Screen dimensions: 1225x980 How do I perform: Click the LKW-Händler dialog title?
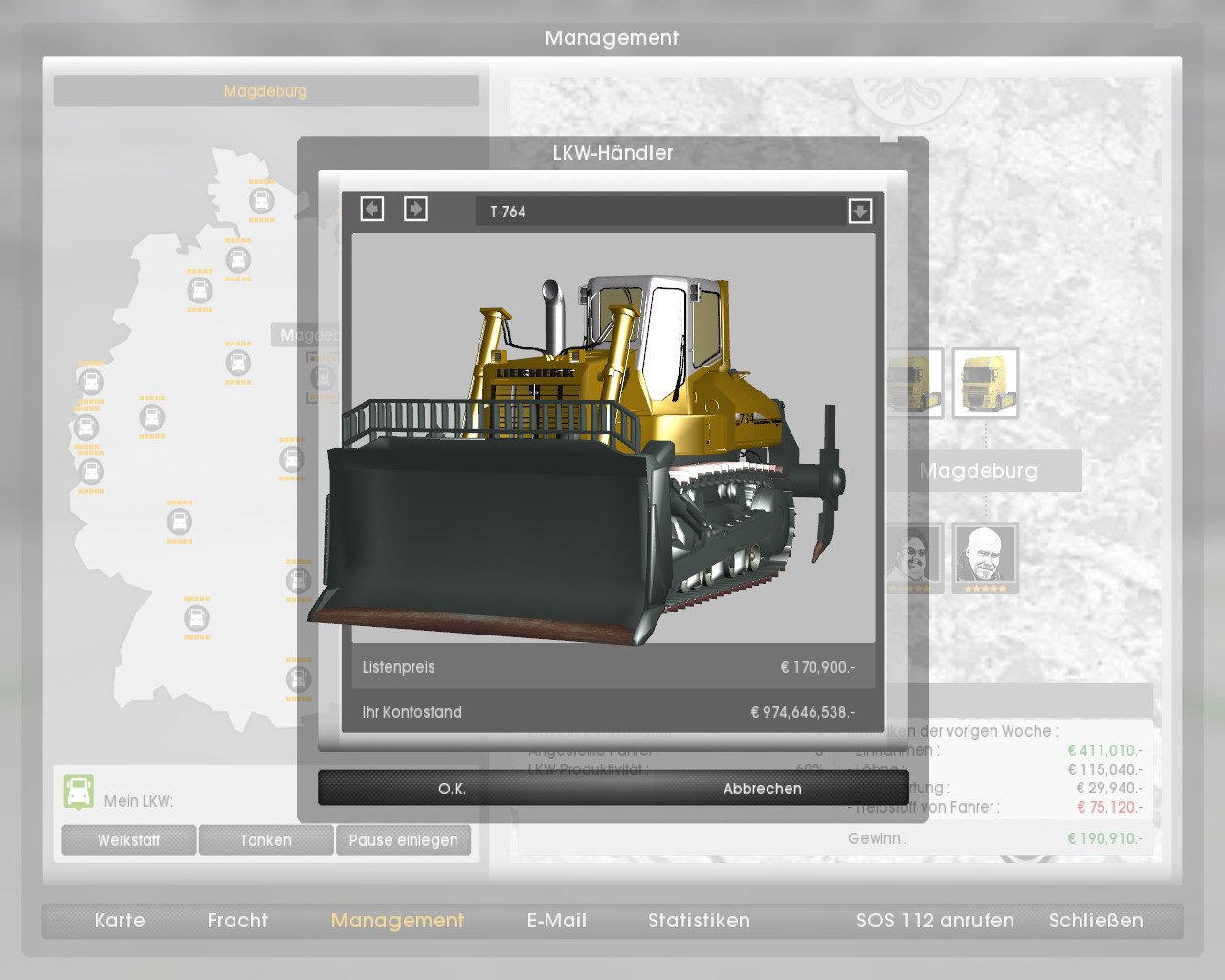pyautogui.click(x=612, y=153)
